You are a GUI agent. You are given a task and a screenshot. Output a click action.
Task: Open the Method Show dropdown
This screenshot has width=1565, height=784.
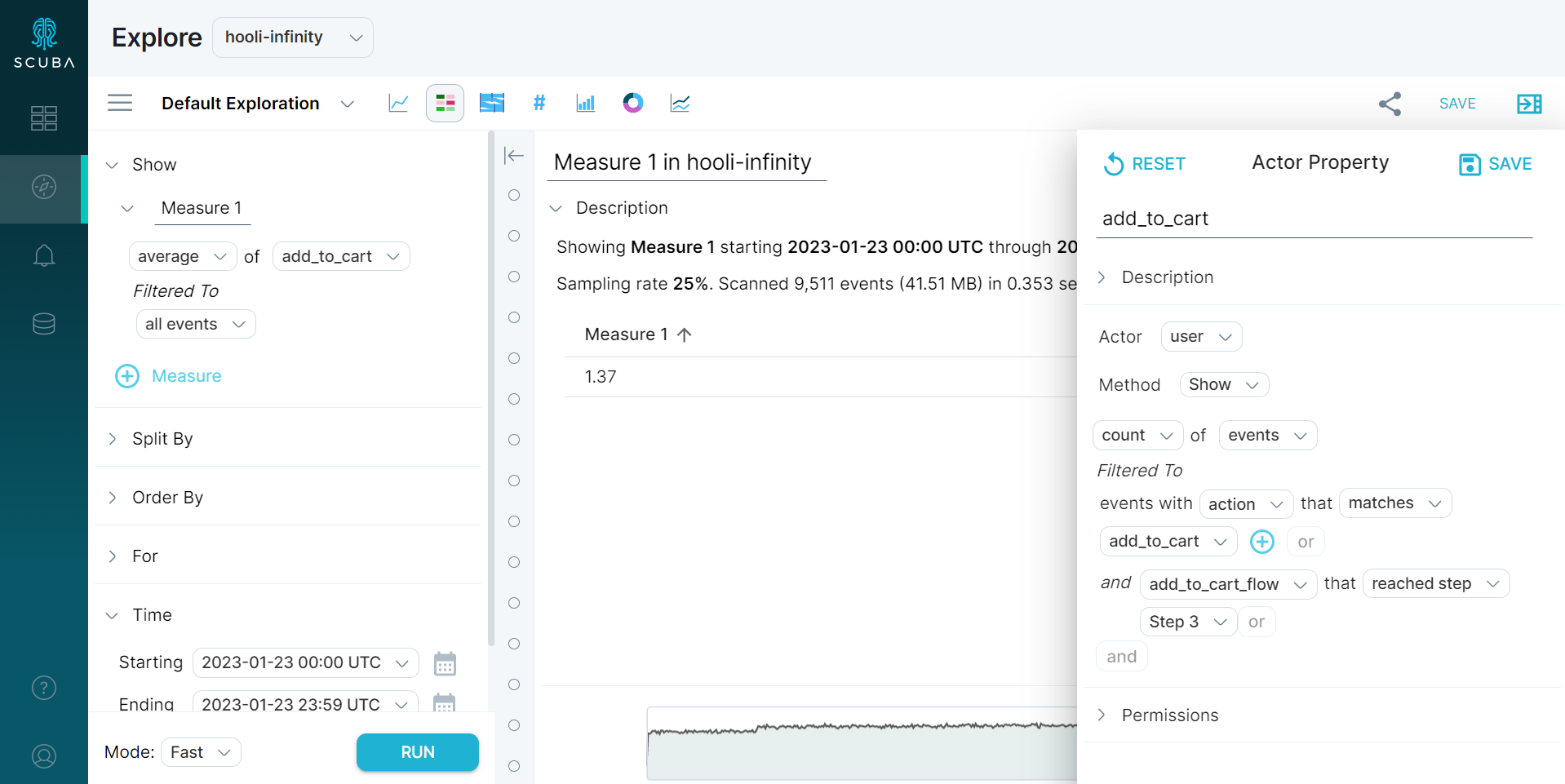(x=1224, y=384)
